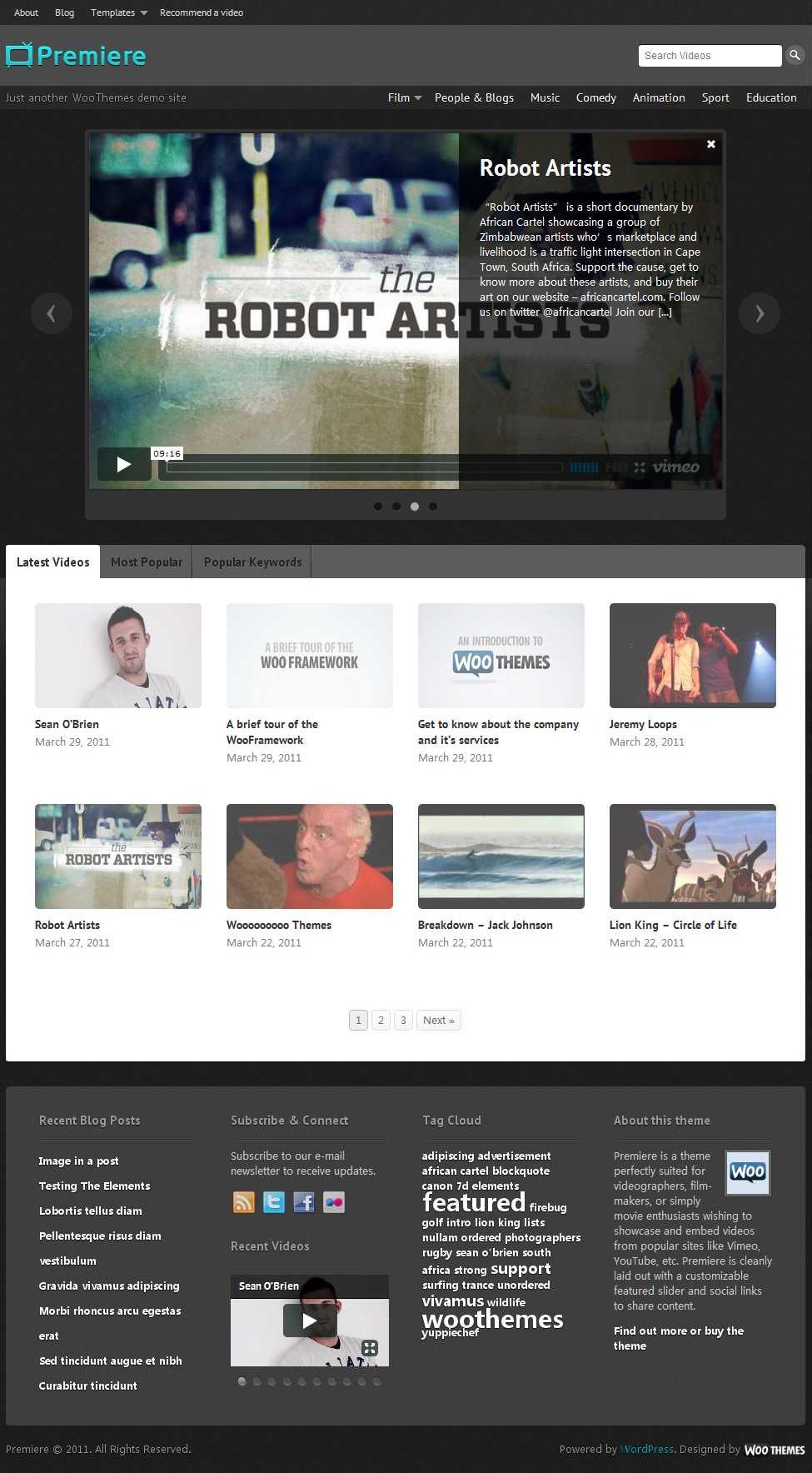
Task: Advance to the next featured slide
Action: (x=760, y=313)
